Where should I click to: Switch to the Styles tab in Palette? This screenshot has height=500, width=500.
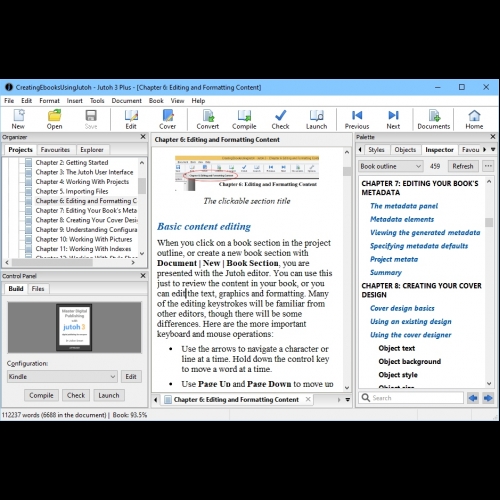point(376,150)
